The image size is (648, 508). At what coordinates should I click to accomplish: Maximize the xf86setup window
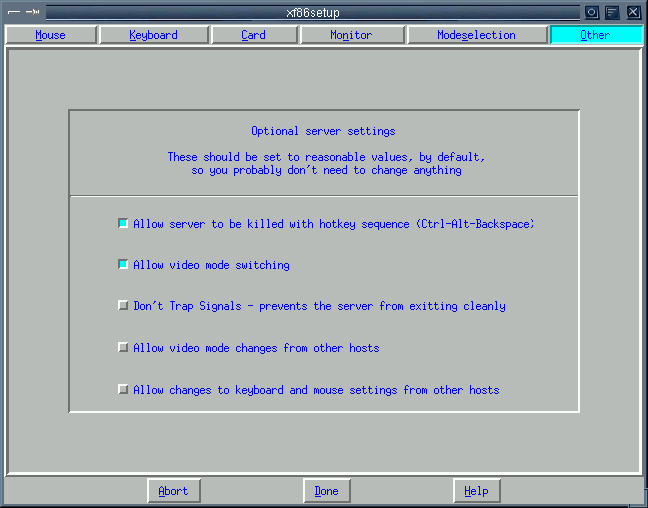(x=612, y=12)
